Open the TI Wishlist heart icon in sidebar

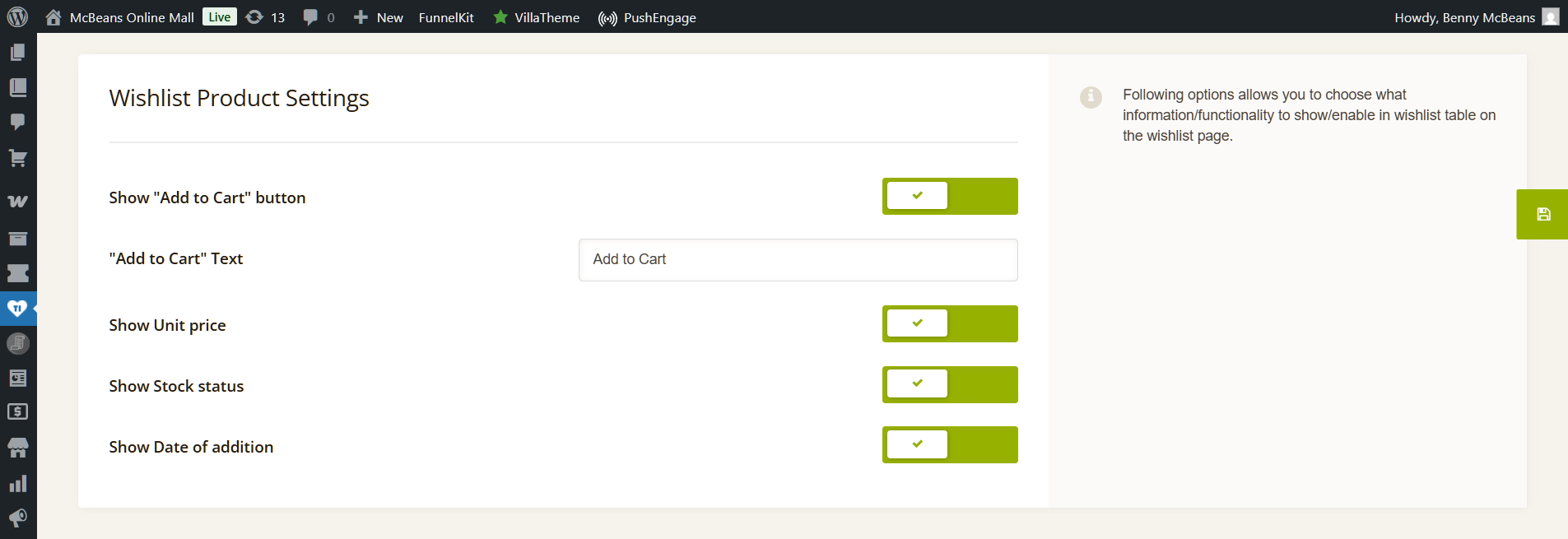[17, 309]
